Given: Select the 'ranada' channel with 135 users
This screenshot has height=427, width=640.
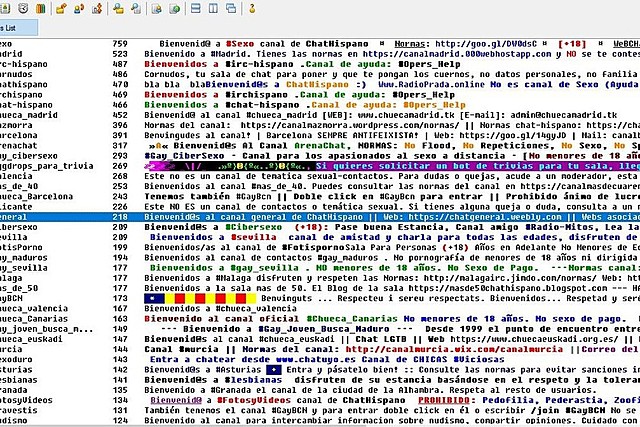Looking at the screenshot, I should pos(320,390).
